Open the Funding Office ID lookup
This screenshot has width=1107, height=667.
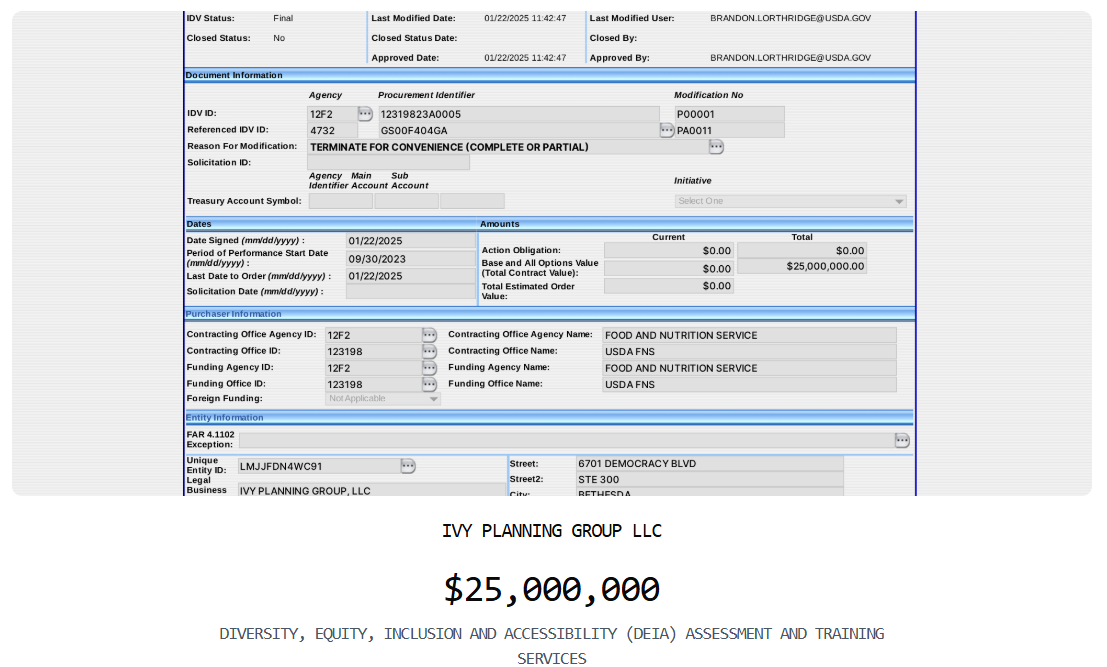pyautogui.click(x=429, y=384)
